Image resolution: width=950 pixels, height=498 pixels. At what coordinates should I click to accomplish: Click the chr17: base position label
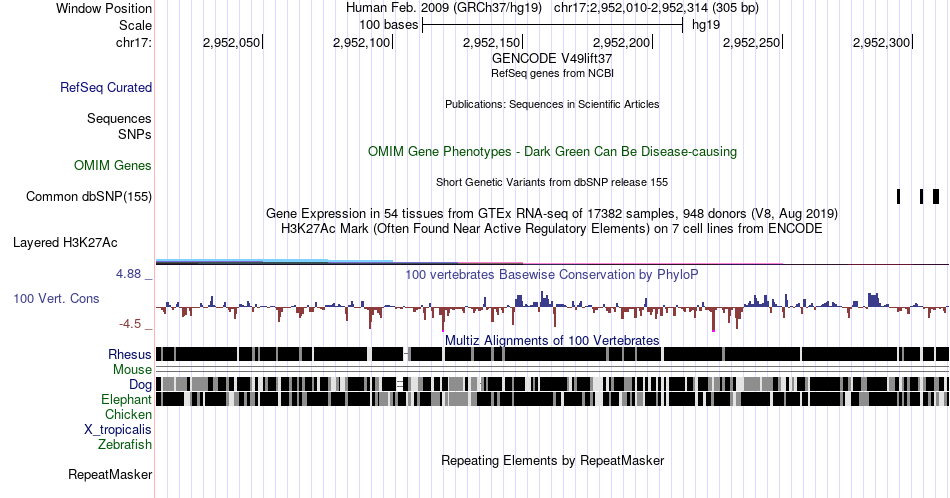point(133,42)
